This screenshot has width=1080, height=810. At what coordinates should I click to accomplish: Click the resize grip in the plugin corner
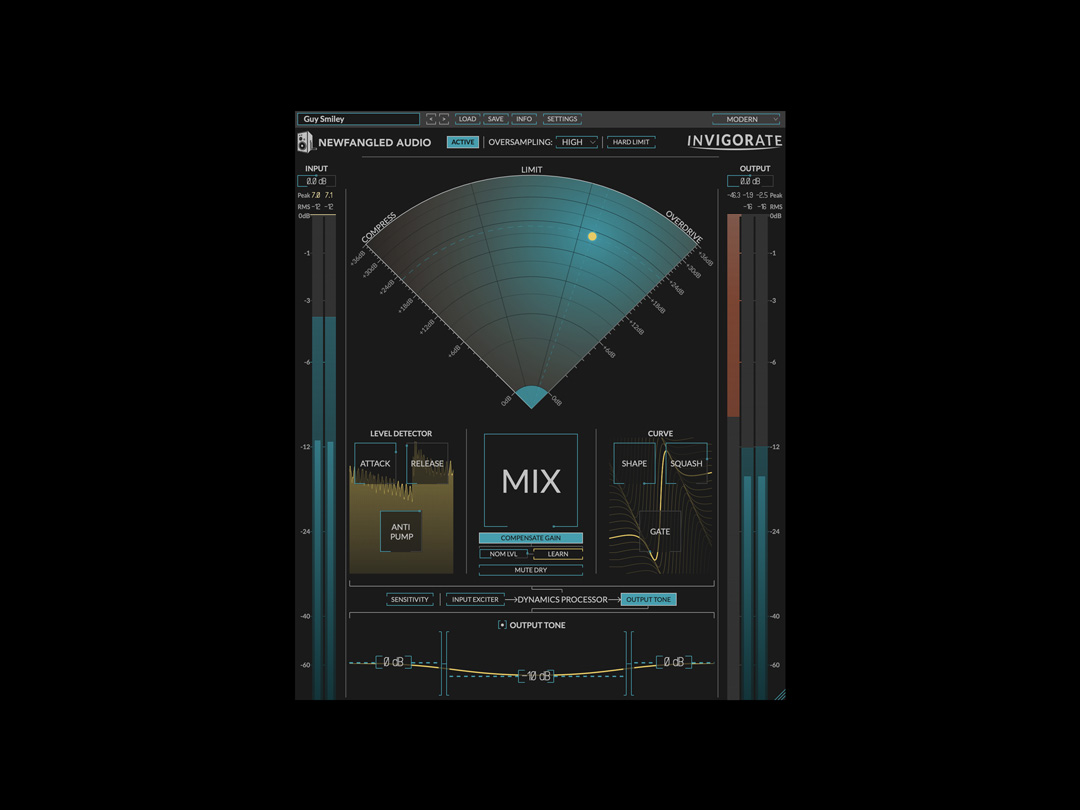(x=780, y=694)
